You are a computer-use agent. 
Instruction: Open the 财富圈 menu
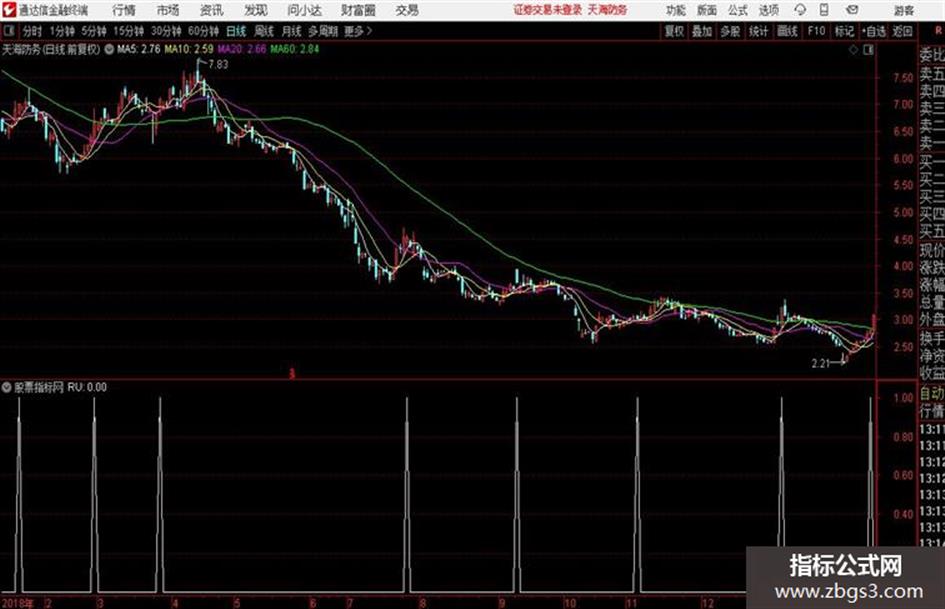coord(358,10)
